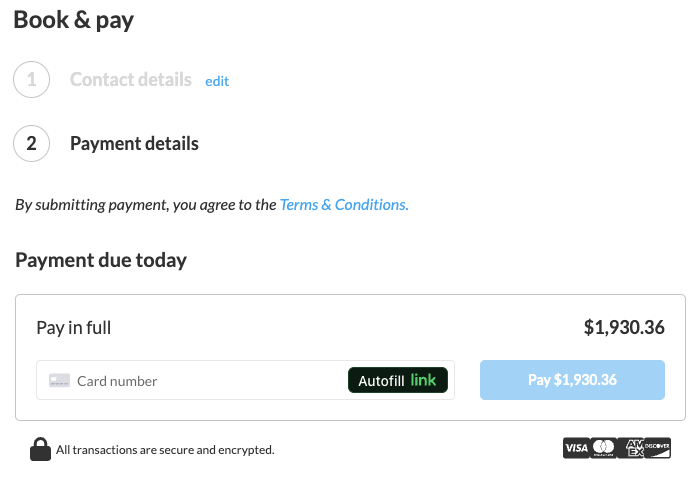Click the Payment due today heading
Image resolution: width=698 pixels, height=484 pixels.
point(101,260)
